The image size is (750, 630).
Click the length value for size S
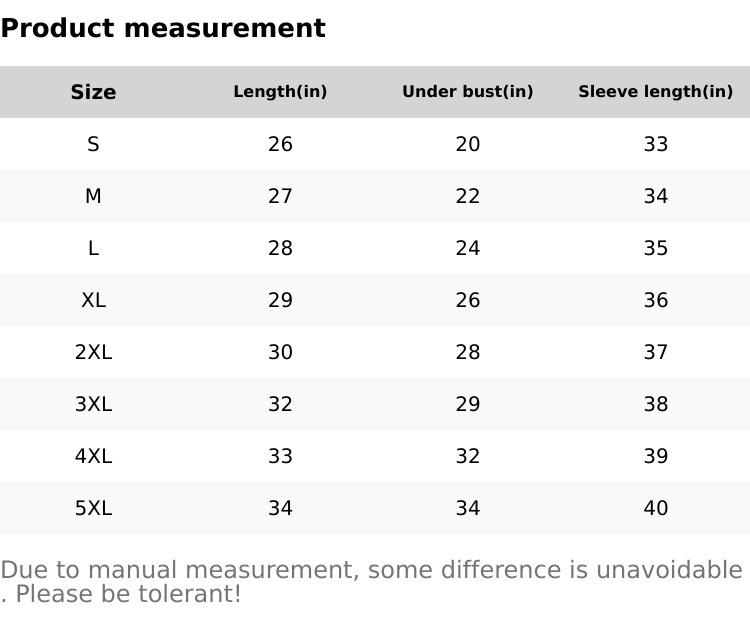(x=280, y=144)
